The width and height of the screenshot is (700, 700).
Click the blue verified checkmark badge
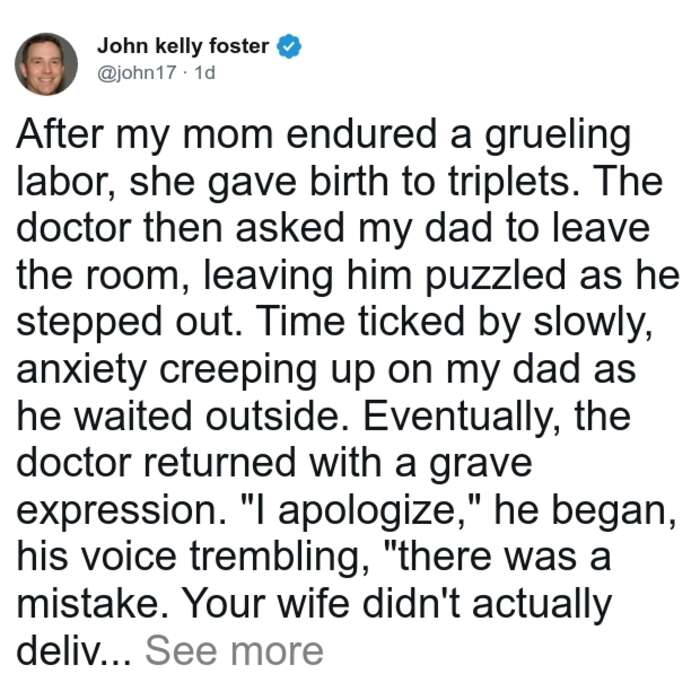point(289,46)
